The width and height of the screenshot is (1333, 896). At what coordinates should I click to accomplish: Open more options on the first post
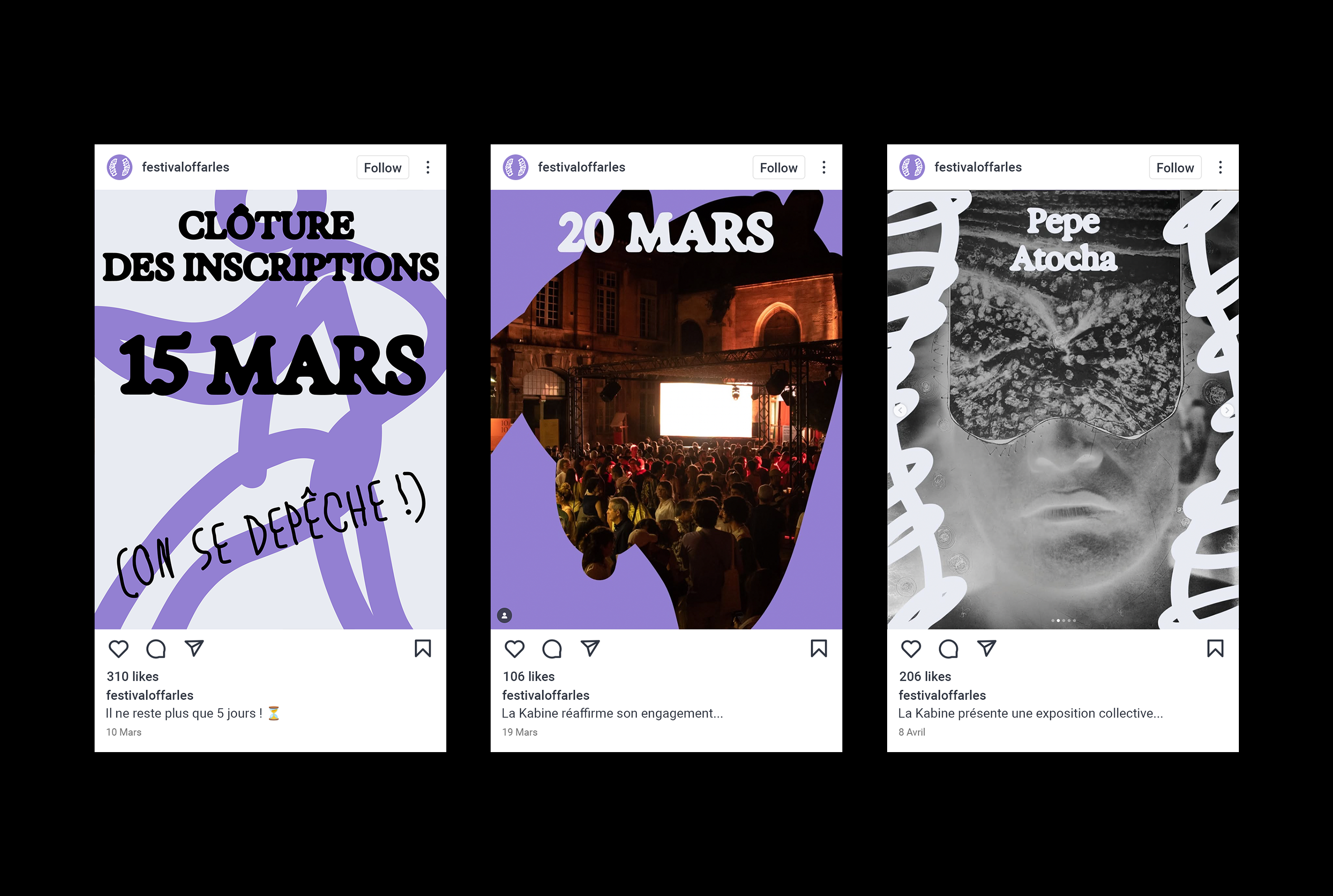(428, 167)
